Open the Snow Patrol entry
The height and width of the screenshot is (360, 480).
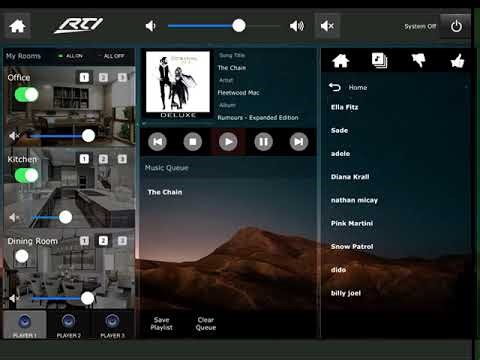click(x=352, y=247)
